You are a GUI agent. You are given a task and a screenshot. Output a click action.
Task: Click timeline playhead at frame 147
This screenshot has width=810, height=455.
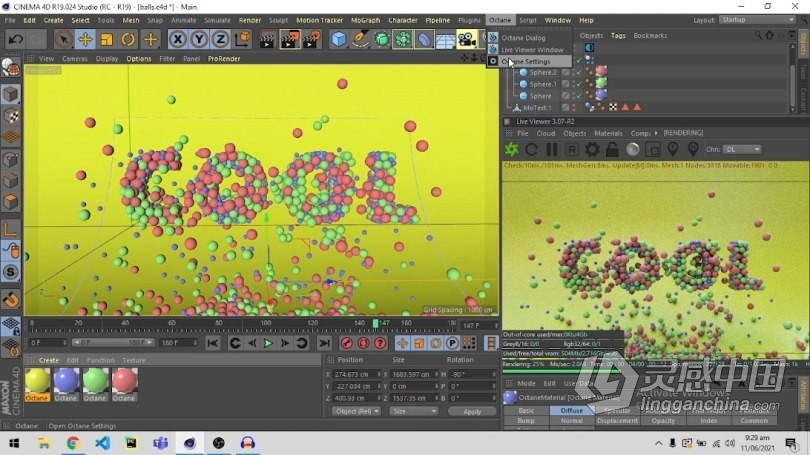coord(376,324)
